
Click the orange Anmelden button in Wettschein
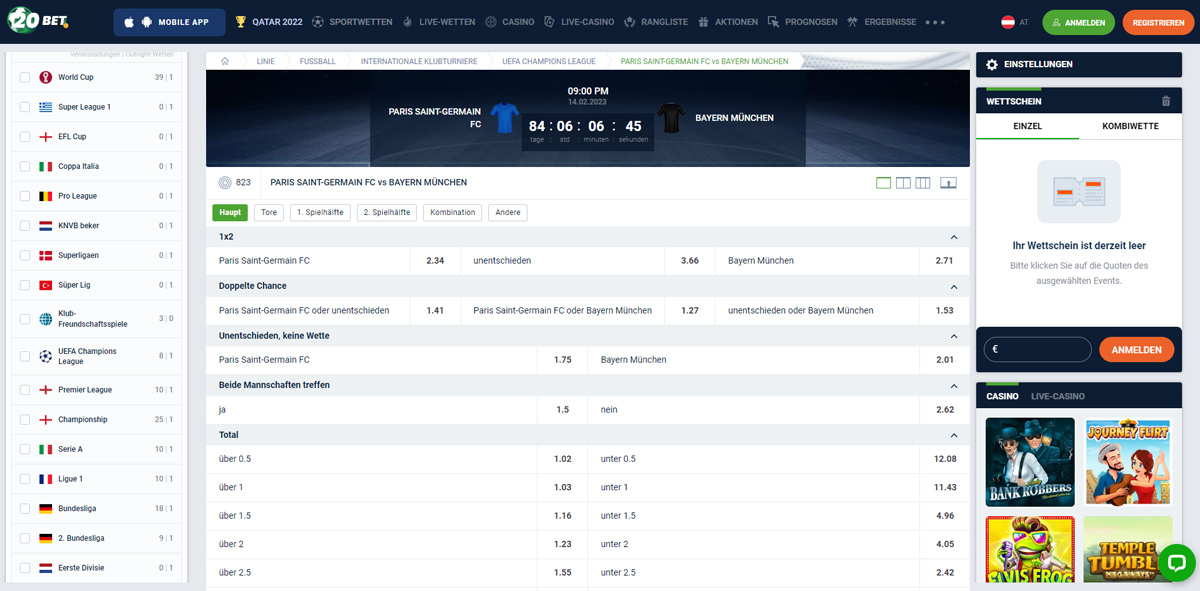pyautogui.click(x=1136, y=350)
